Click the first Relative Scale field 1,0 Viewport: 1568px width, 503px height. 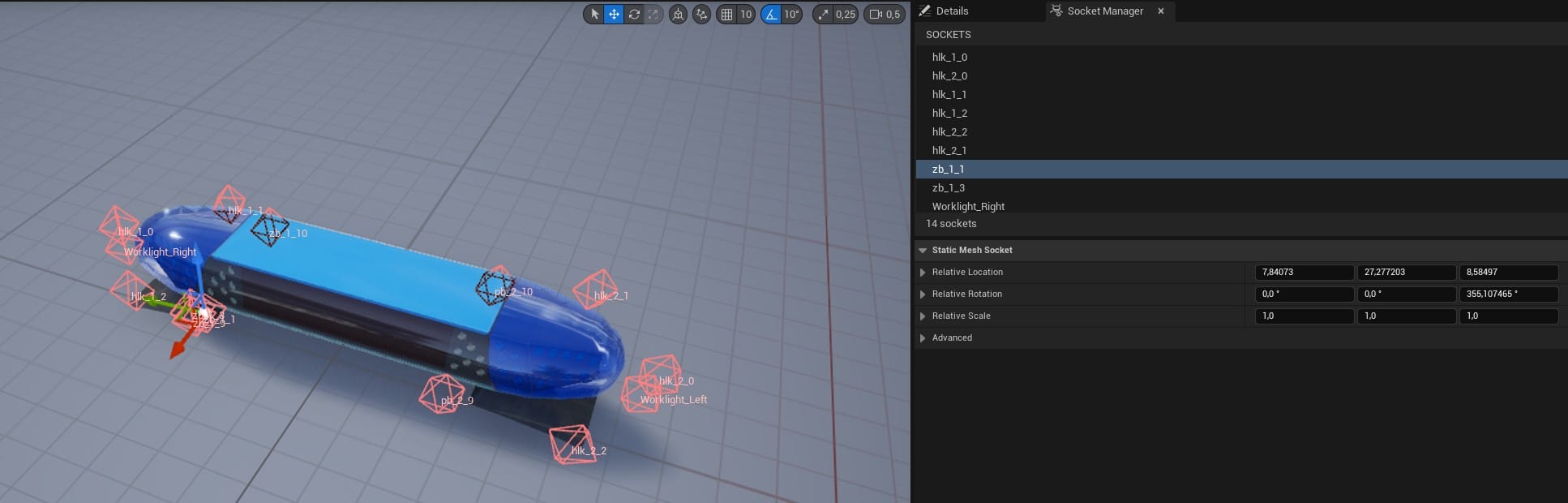[1304, 316]
